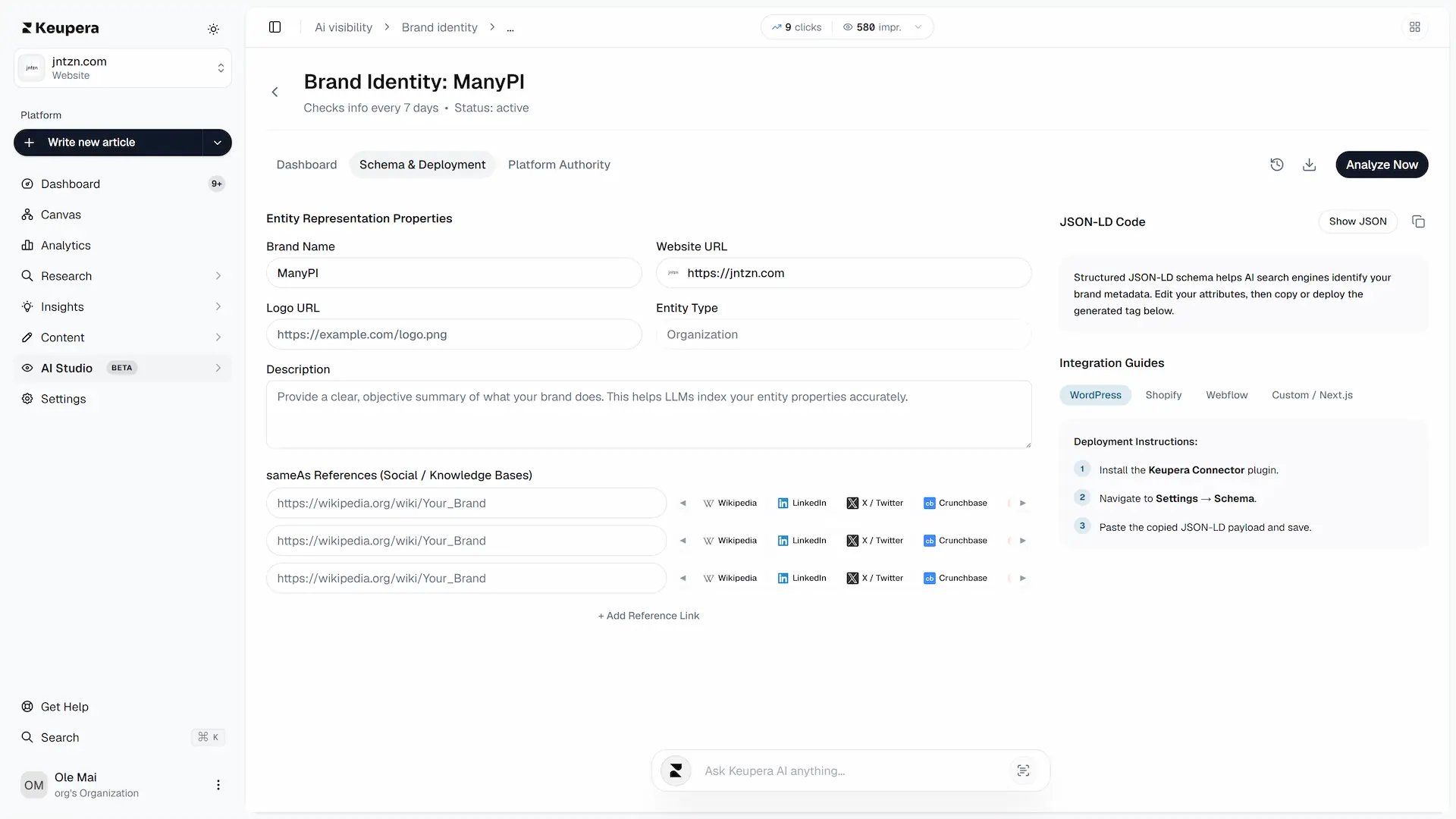Click the Logo URL field
The image size is (1456, 819).
click(453, 334)
